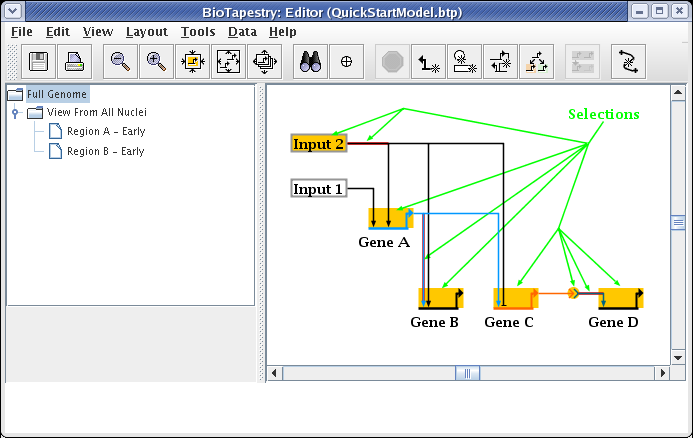Open search with the binoculars icon
The height and width of the screenshot is (438, 693).
[310, 62]
